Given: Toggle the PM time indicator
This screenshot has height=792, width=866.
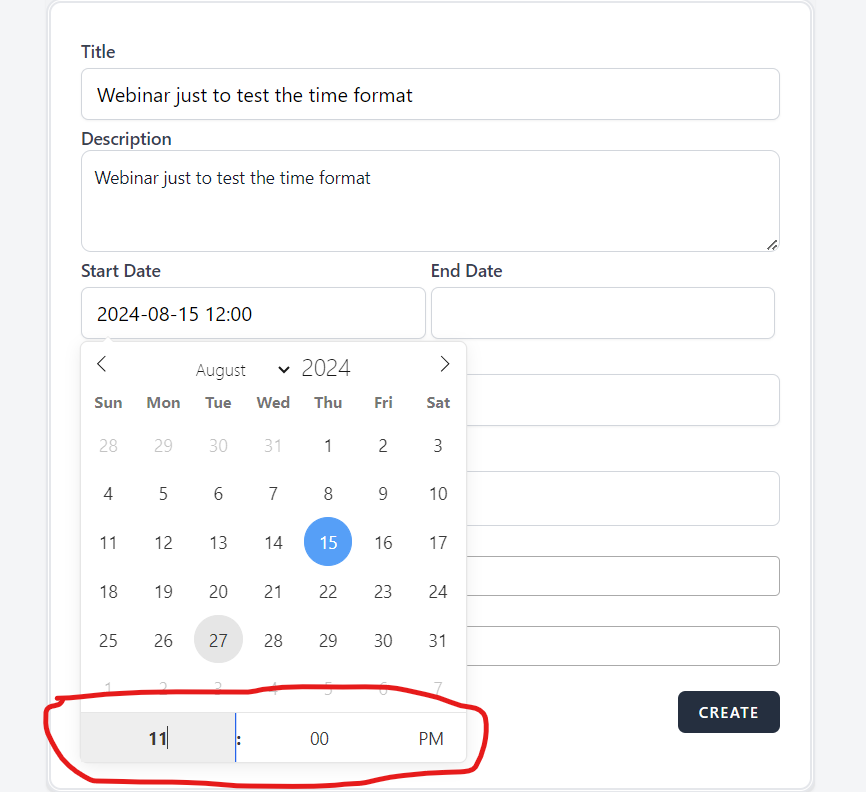Looking at the screenshot, I should click(x=430, y=739).
